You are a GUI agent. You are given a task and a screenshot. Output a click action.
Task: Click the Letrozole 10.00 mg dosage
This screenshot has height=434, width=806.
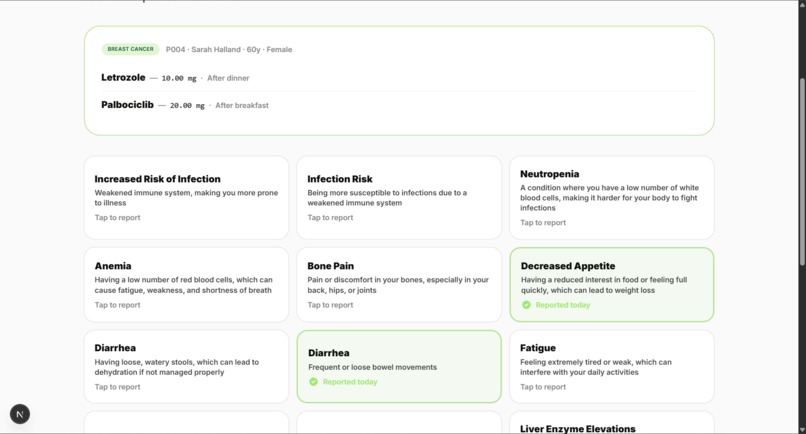[x=179, y=78]
